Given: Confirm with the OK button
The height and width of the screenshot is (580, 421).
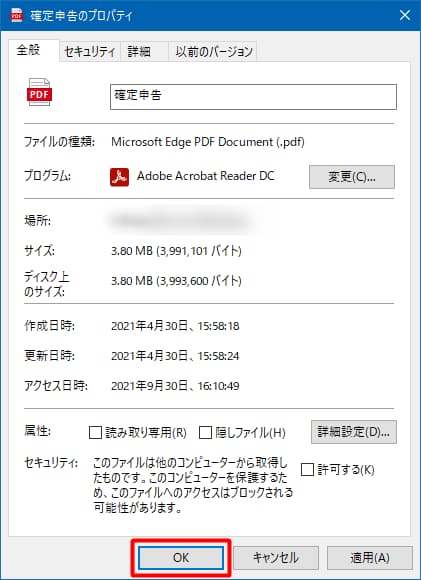Looking at the screenshot, I should tap(181, 557).
